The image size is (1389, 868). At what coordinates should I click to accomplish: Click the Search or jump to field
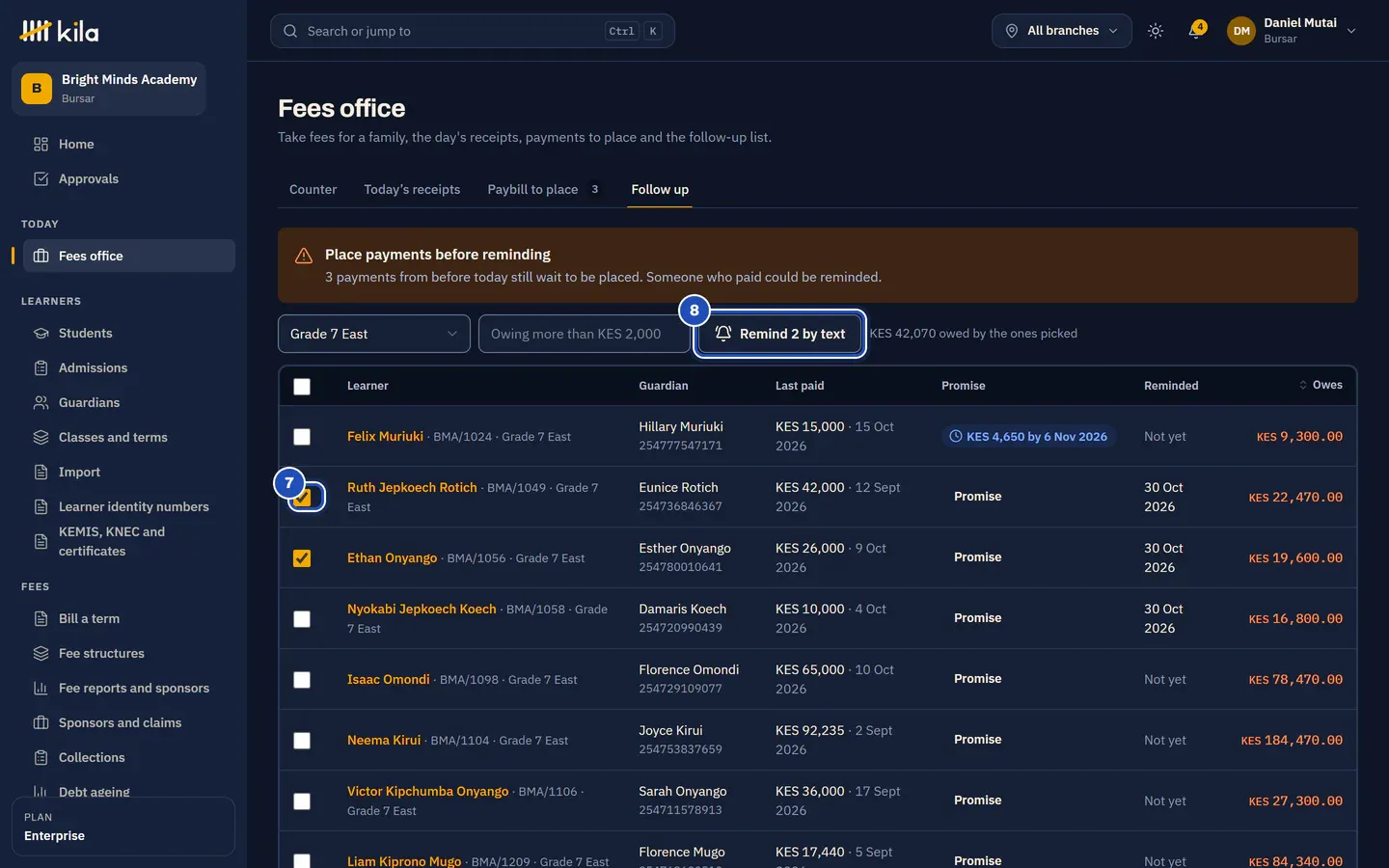pos(473,31)
